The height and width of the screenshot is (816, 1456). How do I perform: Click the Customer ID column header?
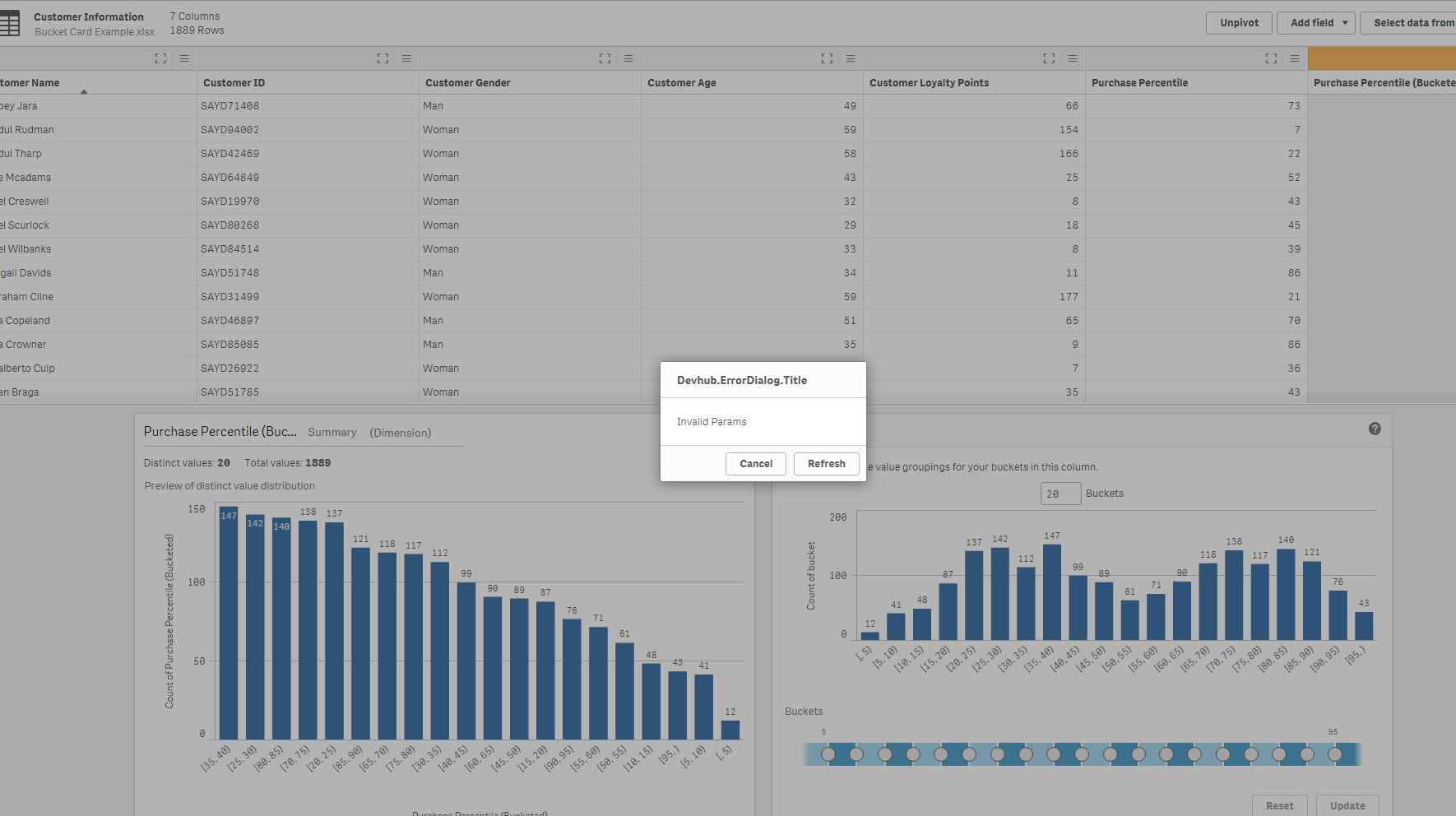pyautogui.click(x=308, y=83)
